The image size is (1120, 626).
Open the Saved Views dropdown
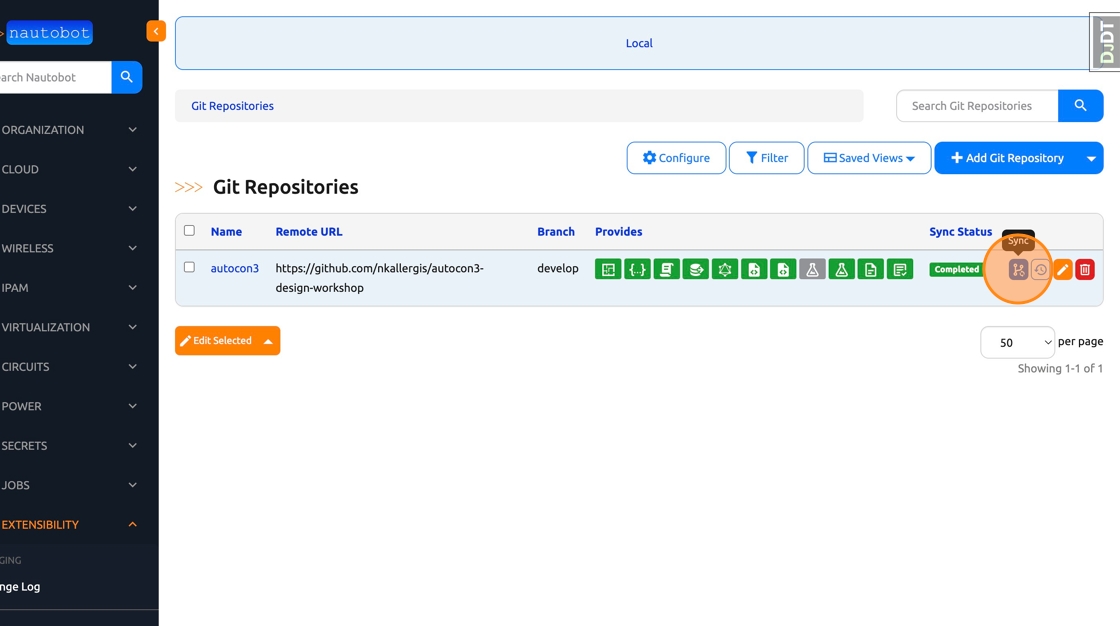[x=869, y=158]
